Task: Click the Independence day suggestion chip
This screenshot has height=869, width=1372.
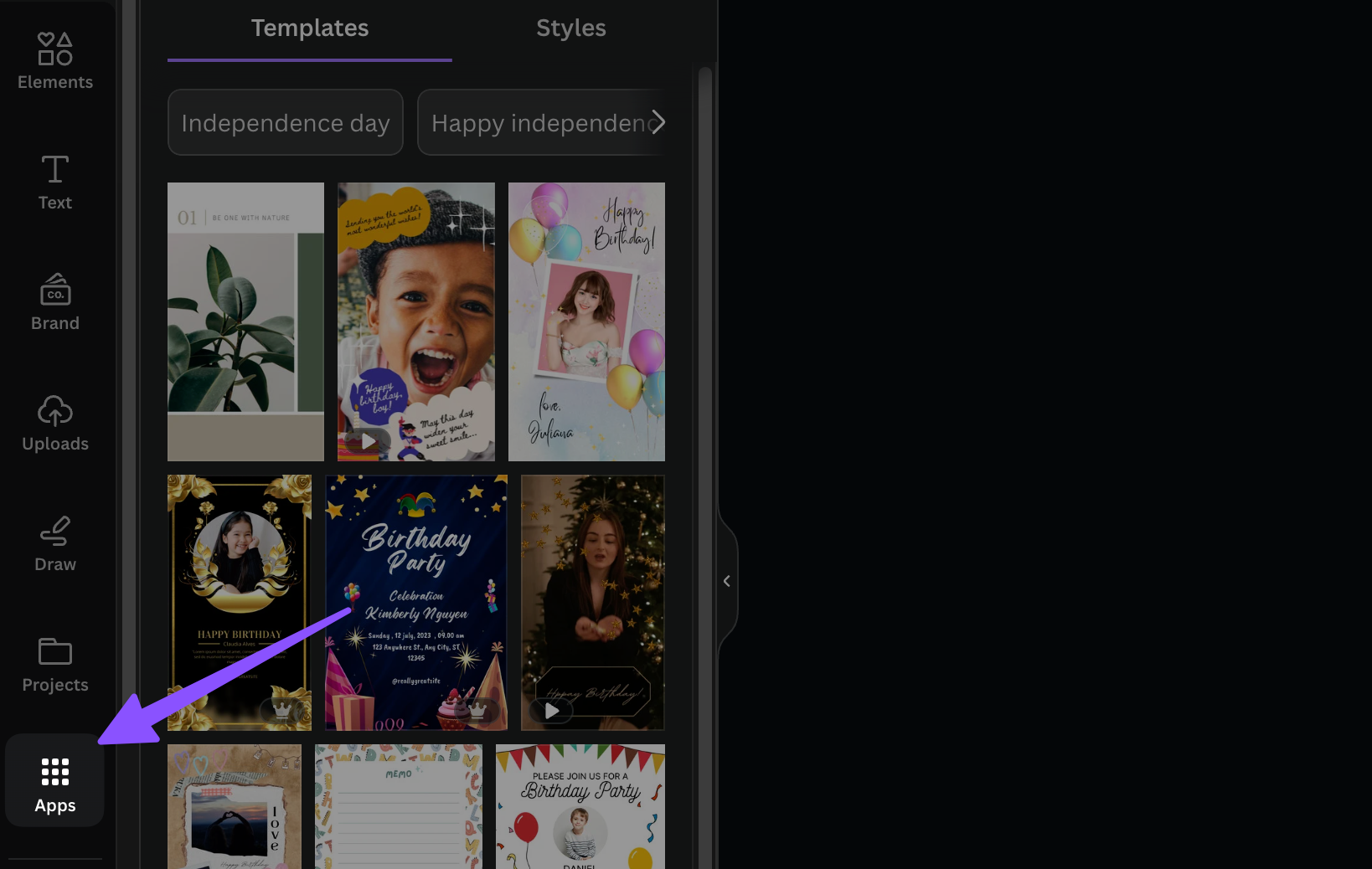Action: 286,123
